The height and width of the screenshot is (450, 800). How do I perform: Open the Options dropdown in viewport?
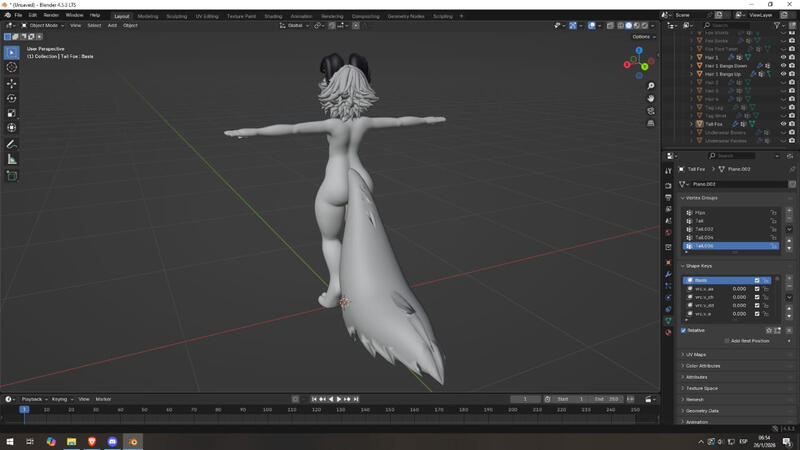643,37
